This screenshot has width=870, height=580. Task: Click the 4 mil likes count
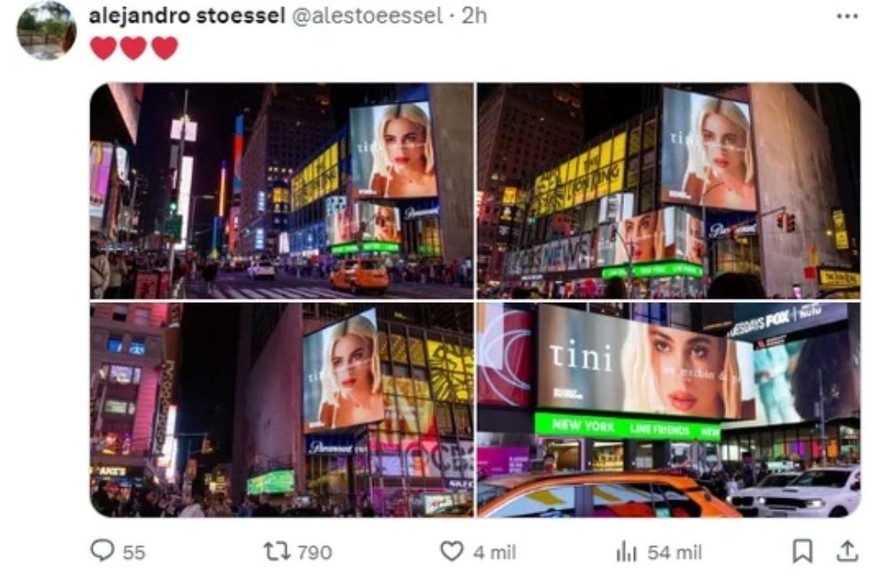pos(494,552)
